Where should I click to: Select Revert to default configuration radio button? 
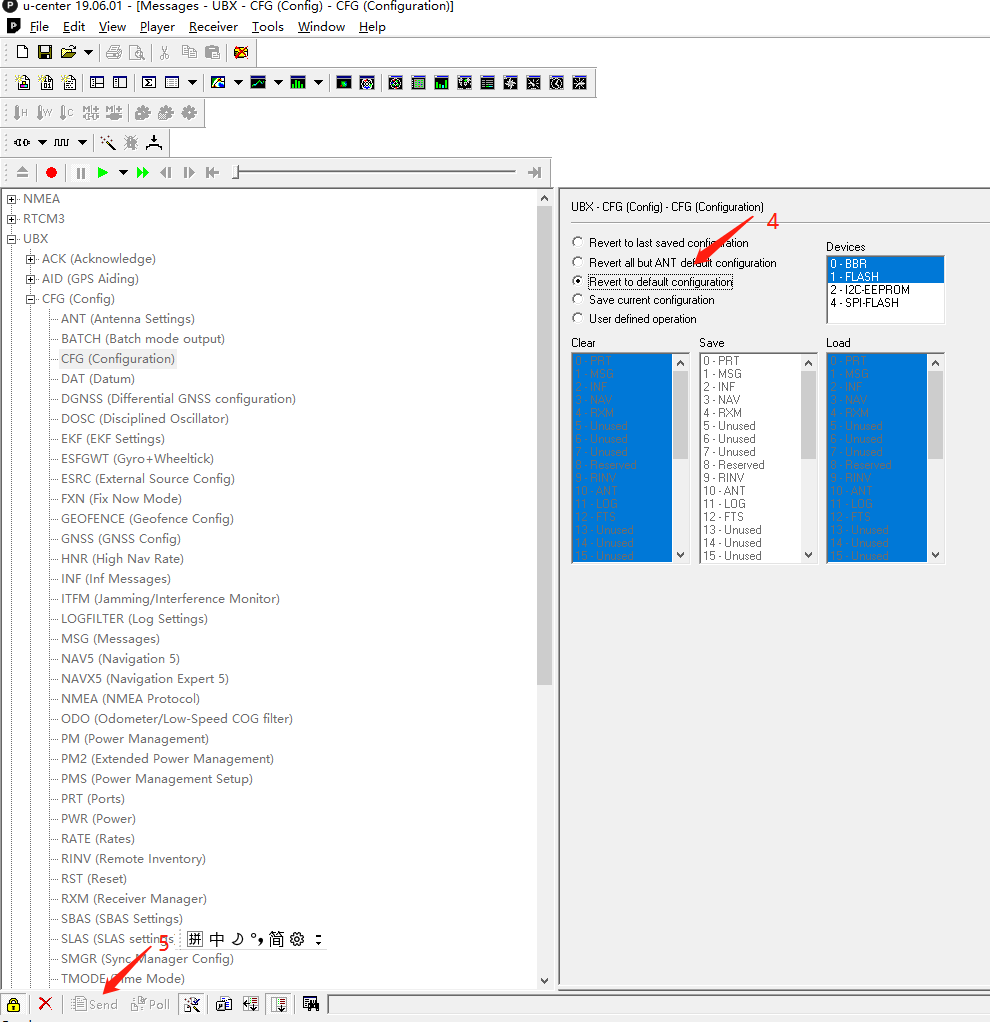(577, 281)
